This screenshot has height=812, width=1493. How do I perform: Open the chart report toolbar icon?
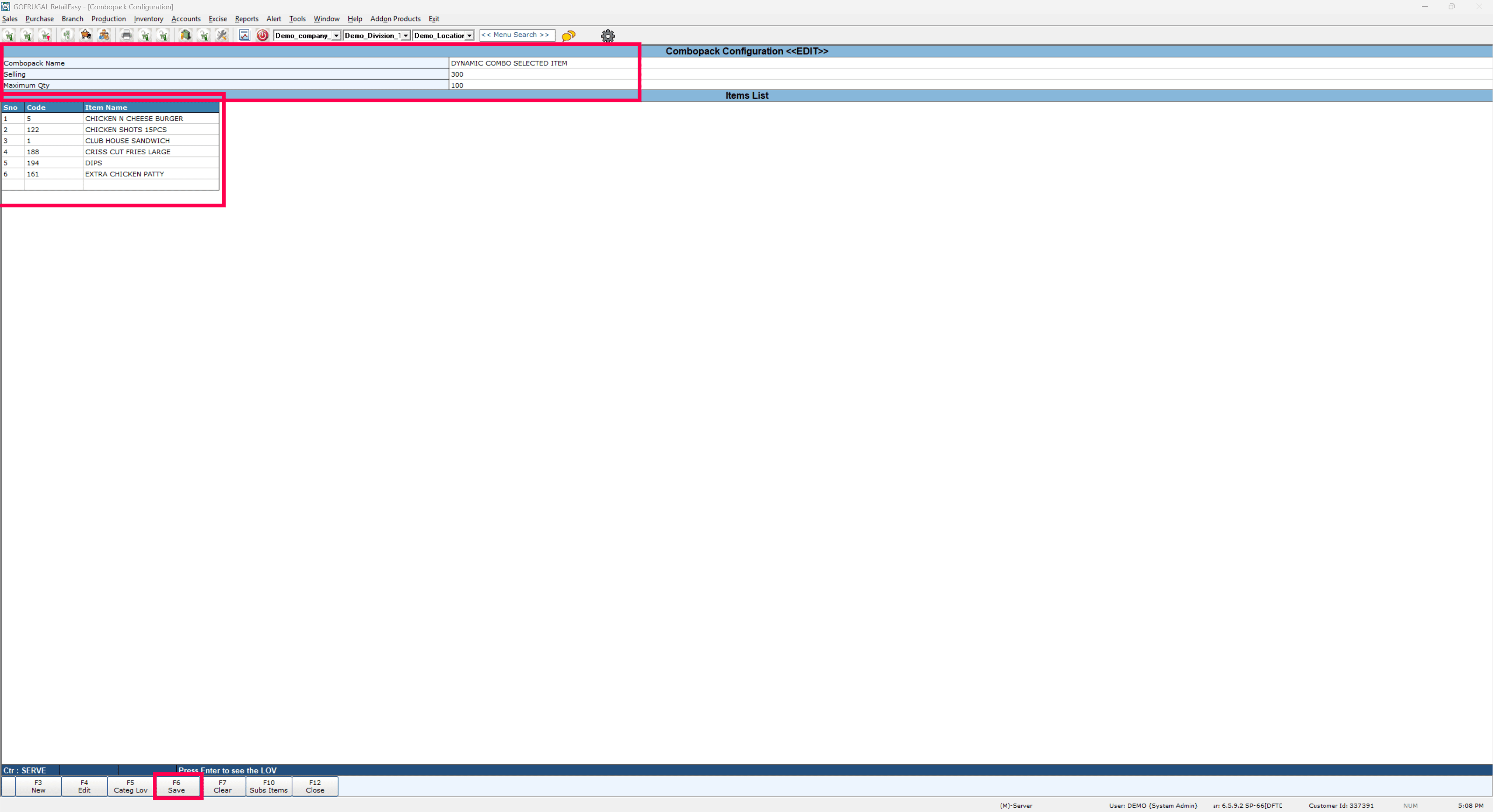(245, 35)
